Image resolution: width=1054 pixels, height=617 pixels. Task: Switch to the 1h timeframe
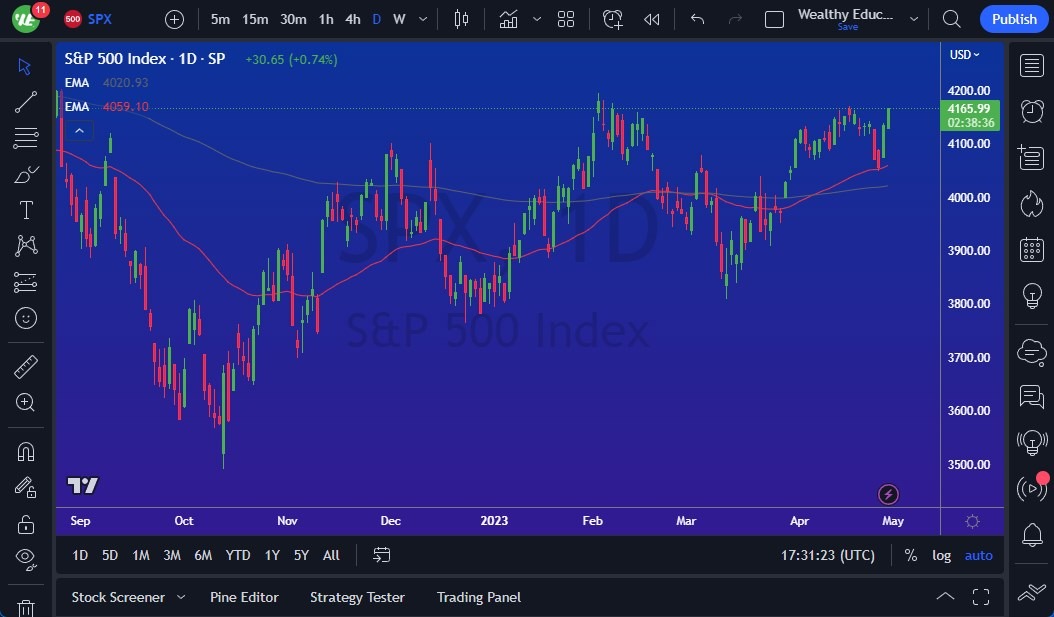326,19
